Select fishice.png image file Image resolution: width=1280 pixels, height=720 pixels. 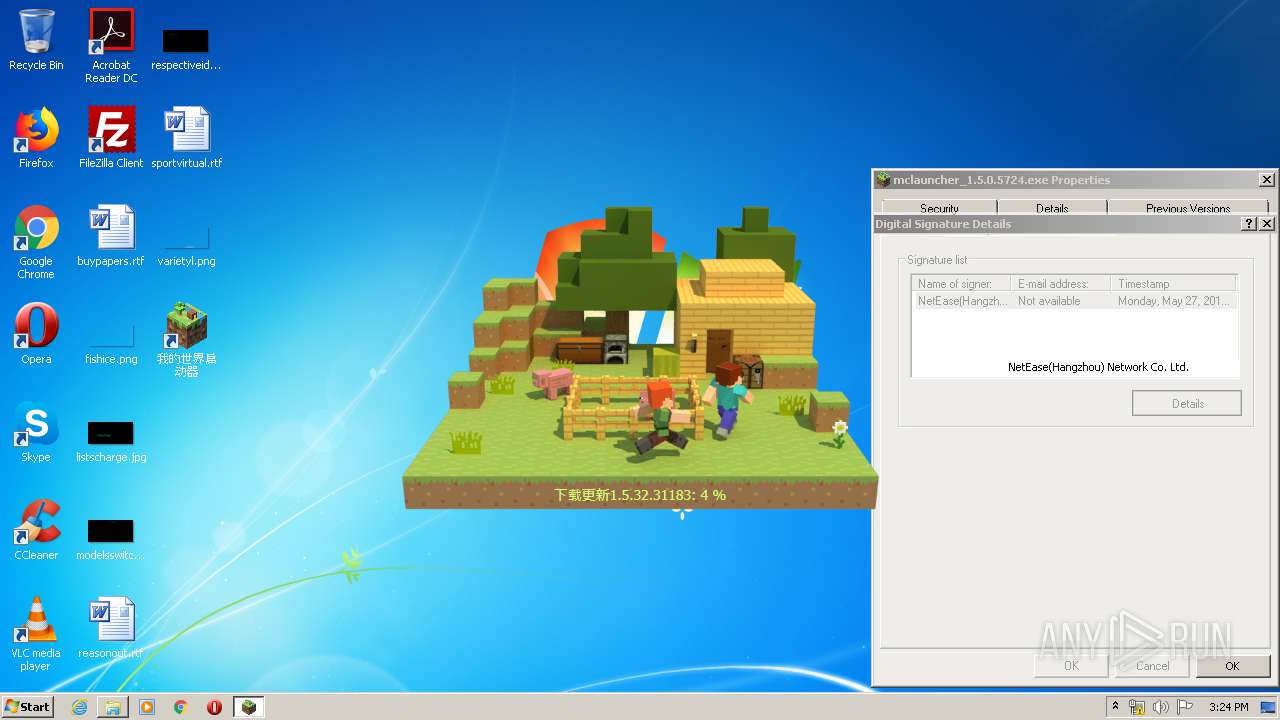click(111, 344)
